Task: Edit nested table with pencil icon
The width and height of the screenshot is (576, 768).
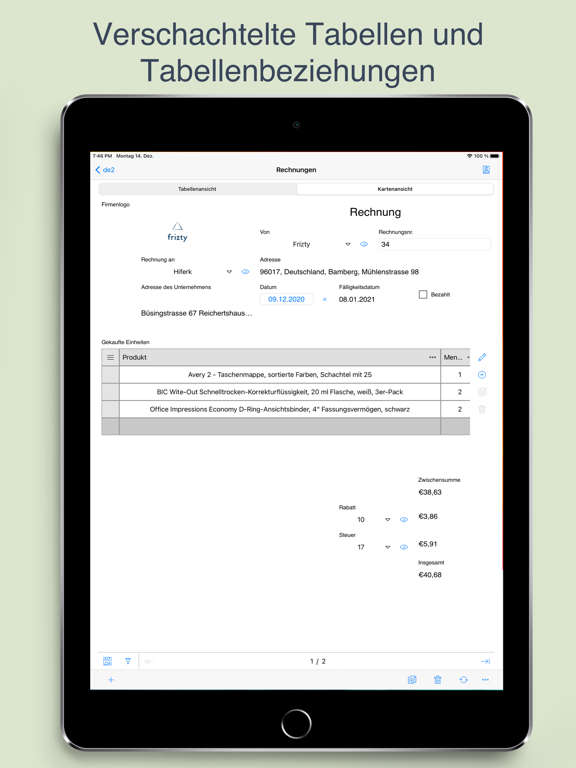Action: coord(482,357)
